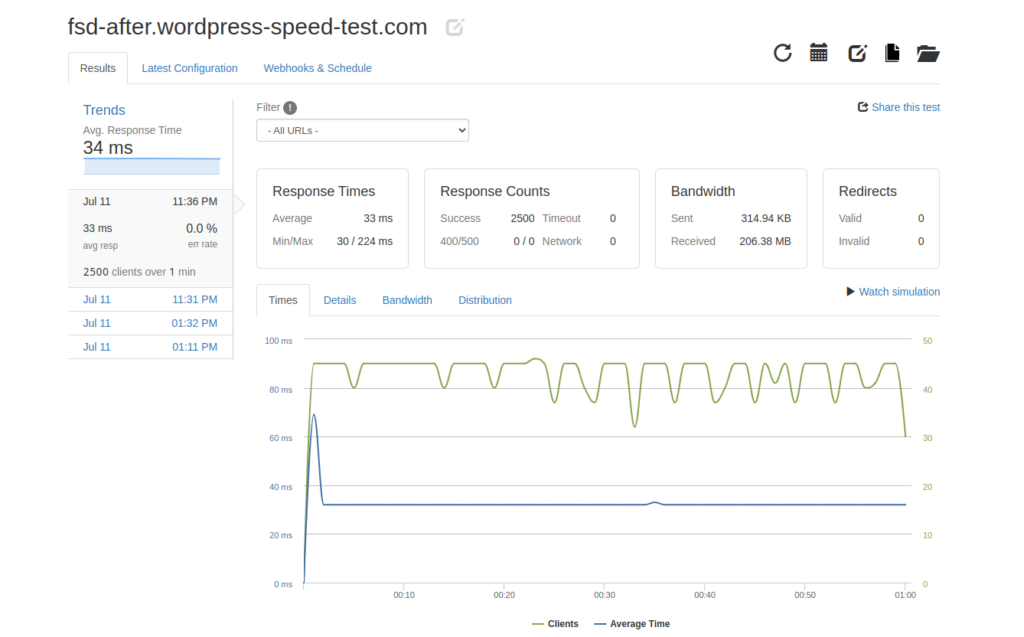The width and height of the screenshot is (1024, 637).
Task: Click the Share this test icon
Action: pos(863,107)
